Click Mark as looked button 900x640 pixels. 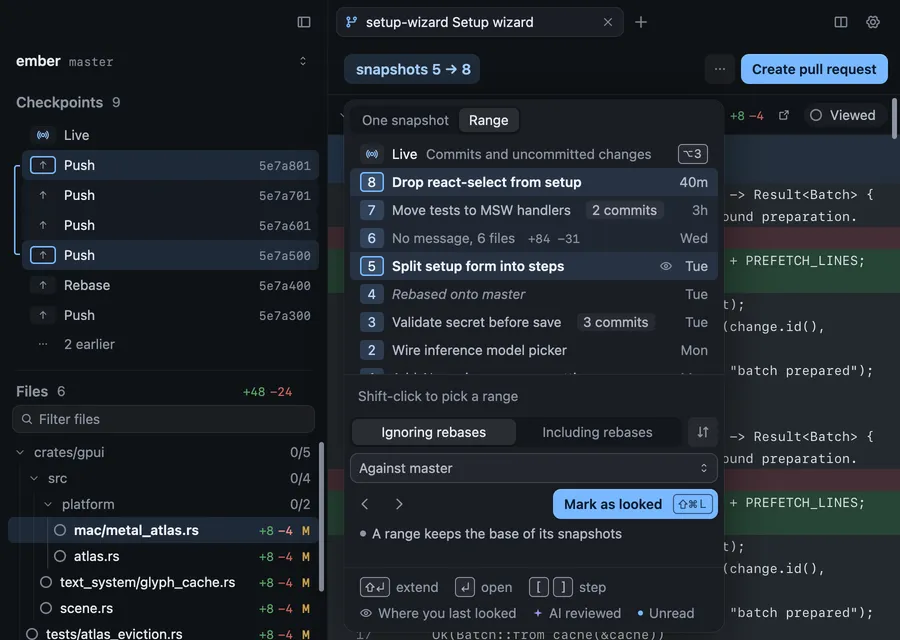tap(635, 504)
